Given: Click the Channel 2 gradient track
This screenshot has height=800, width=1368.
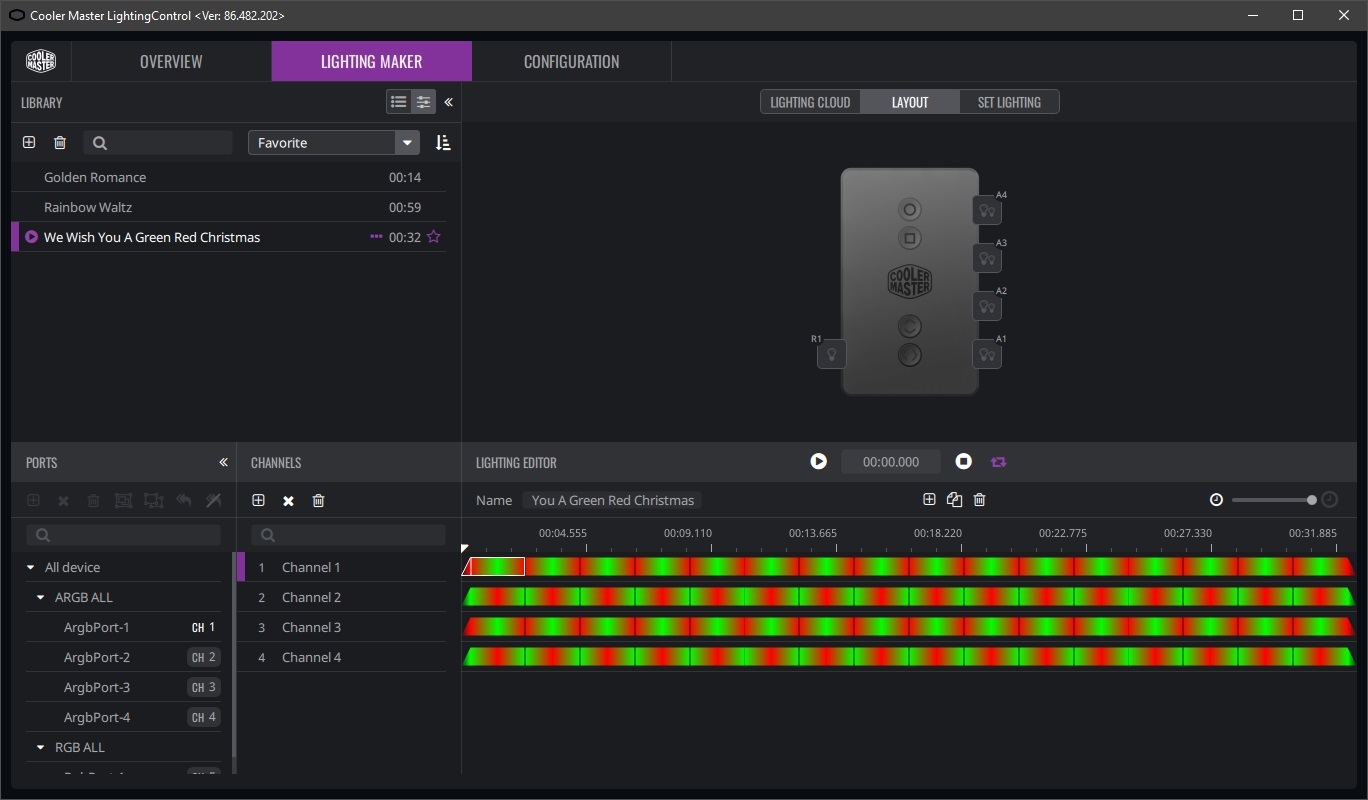Looking at the screenshot, I should point(909,597).
